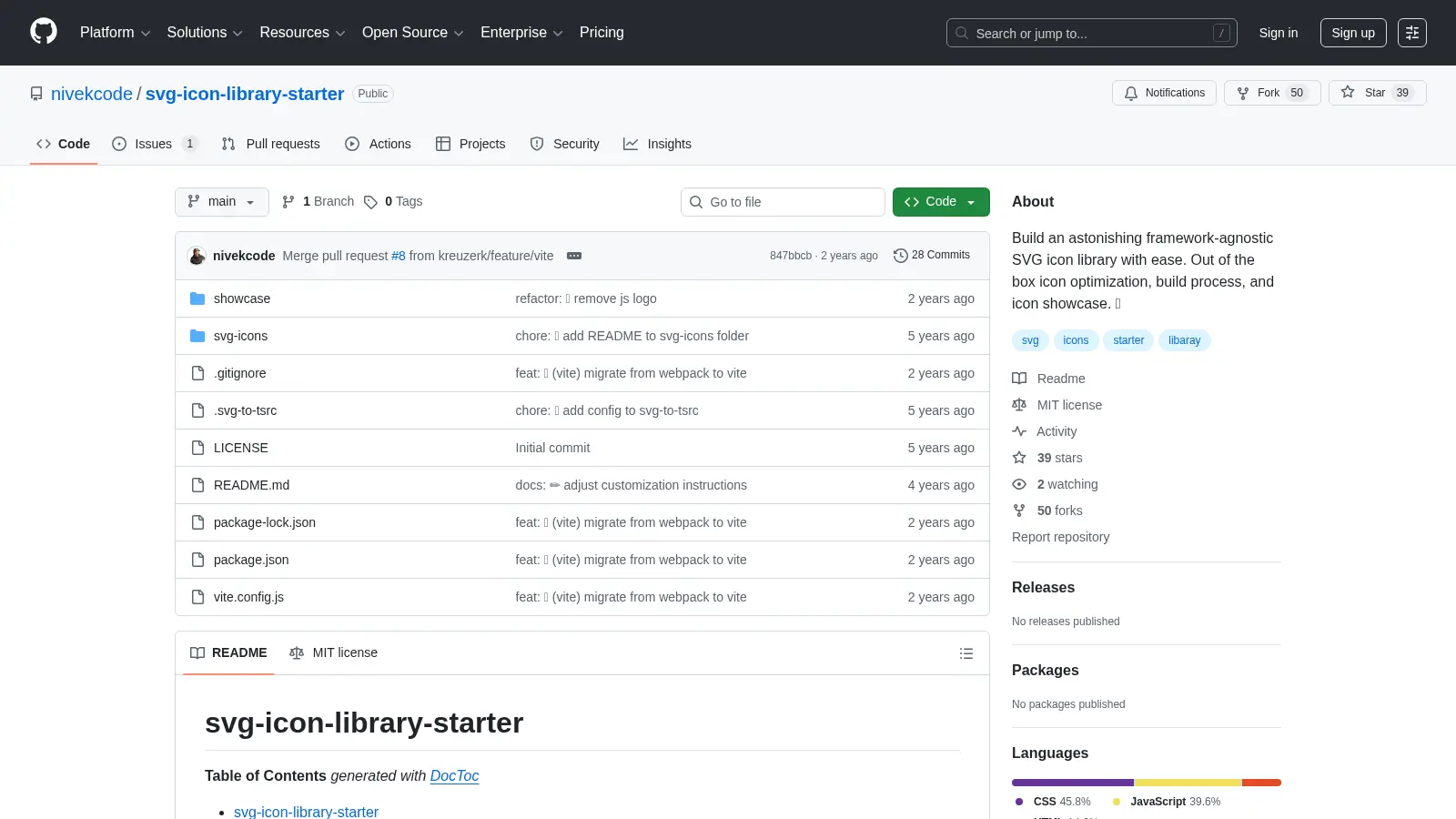
Task: Click the command palette icon in header
Action: 1412,33
